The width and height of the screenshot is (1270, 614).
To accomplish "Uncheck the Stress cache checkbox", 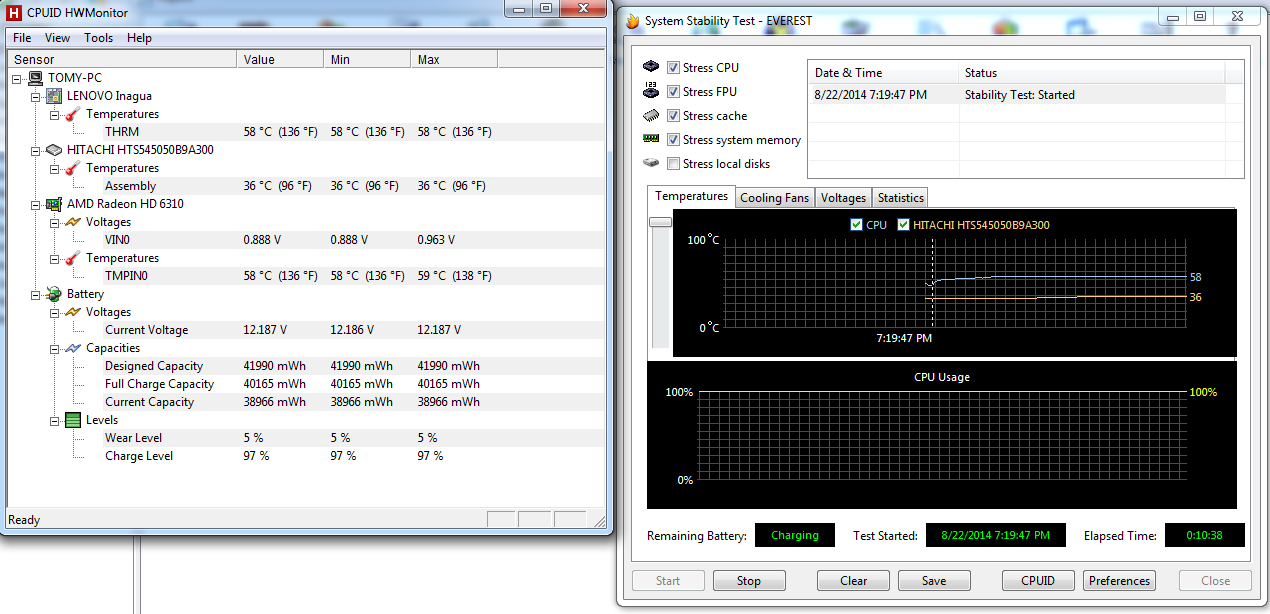I will [x=674, y=115].
